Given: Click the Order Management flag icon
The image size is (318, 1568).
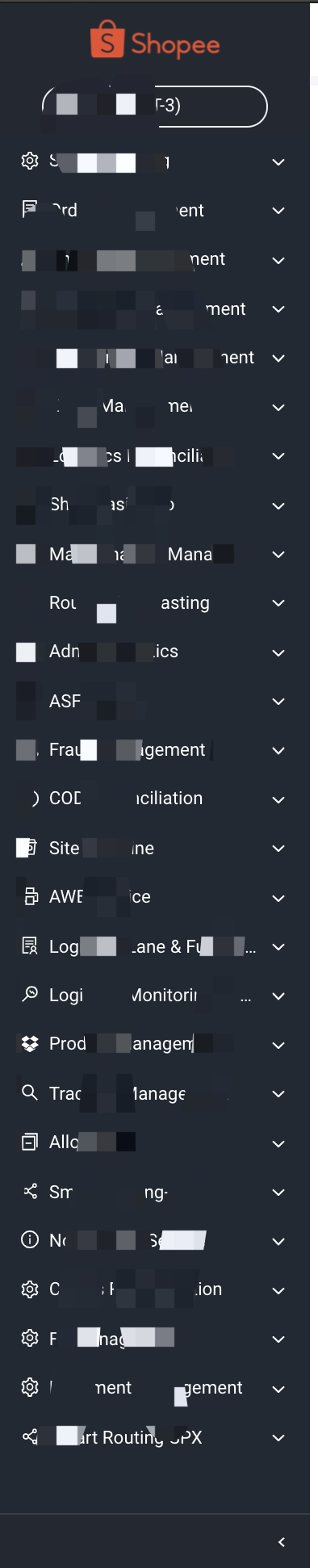Looking at the screenshot, I should pos(30,210).
